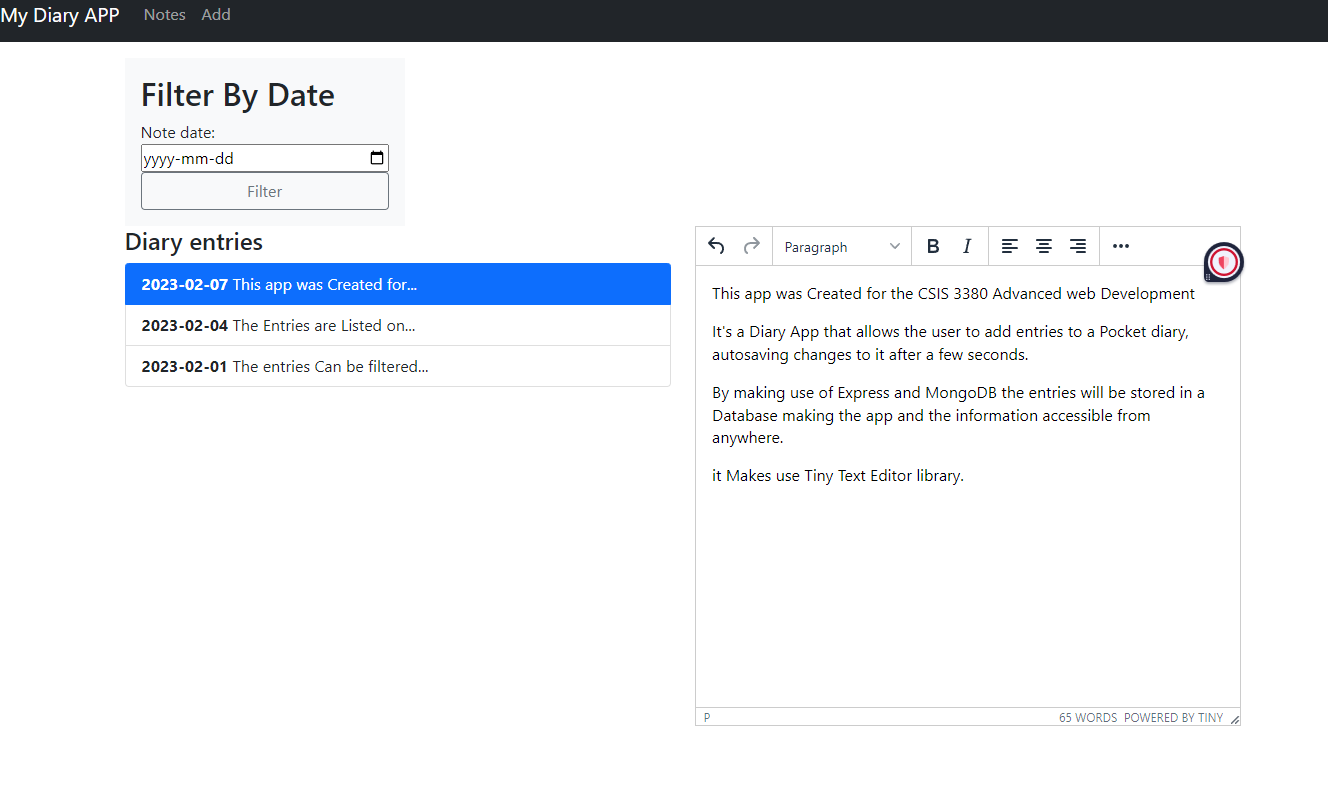Show more toolbar options via ellipsis

tap(1121, 246)
